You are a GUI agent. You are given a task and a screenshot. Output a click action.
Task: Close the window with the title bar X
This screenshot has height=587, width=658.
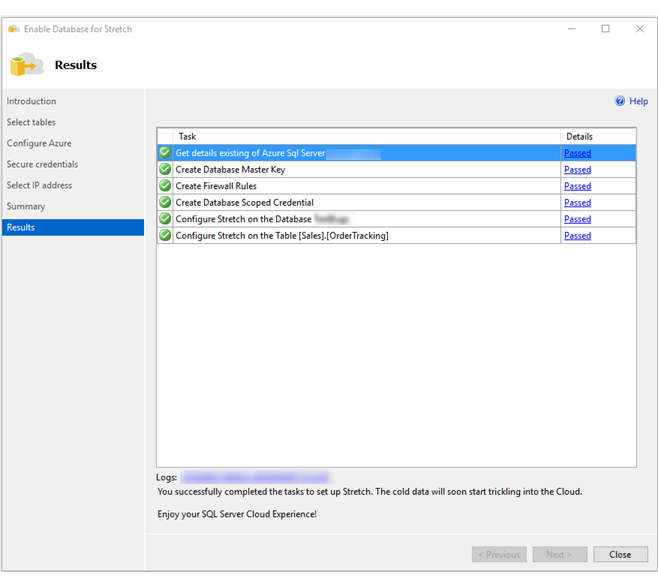640,29
